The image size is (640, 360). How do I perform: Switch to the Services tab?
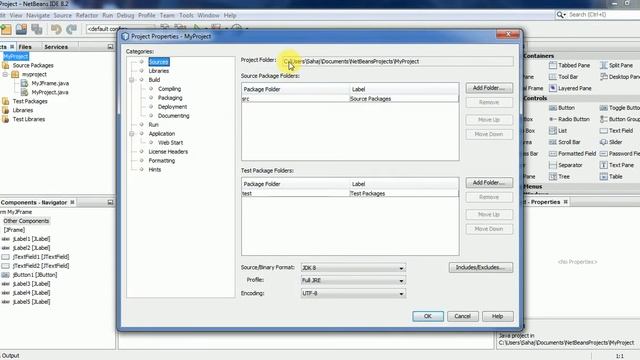tap(56, 47)
